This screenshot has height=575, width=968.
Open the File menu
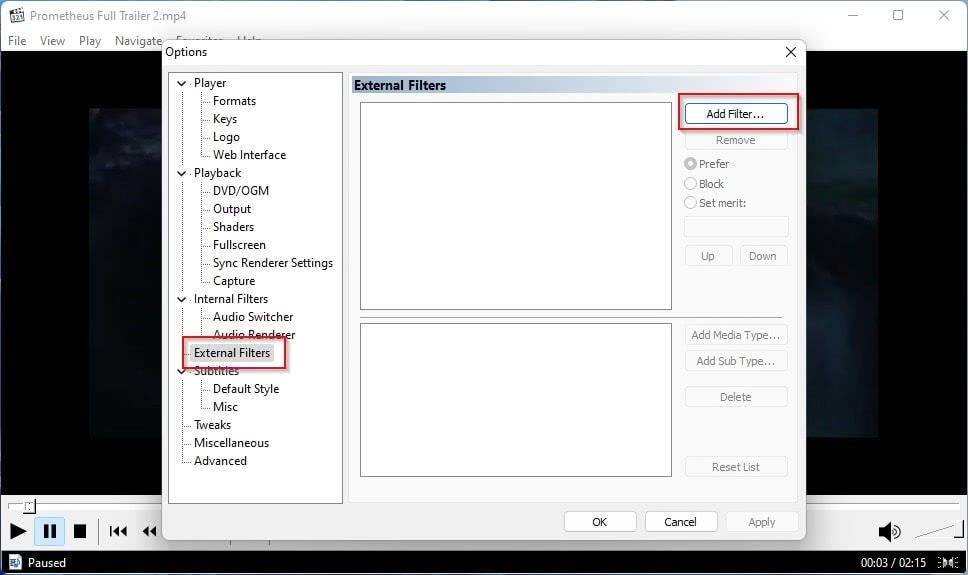(17, 41)
